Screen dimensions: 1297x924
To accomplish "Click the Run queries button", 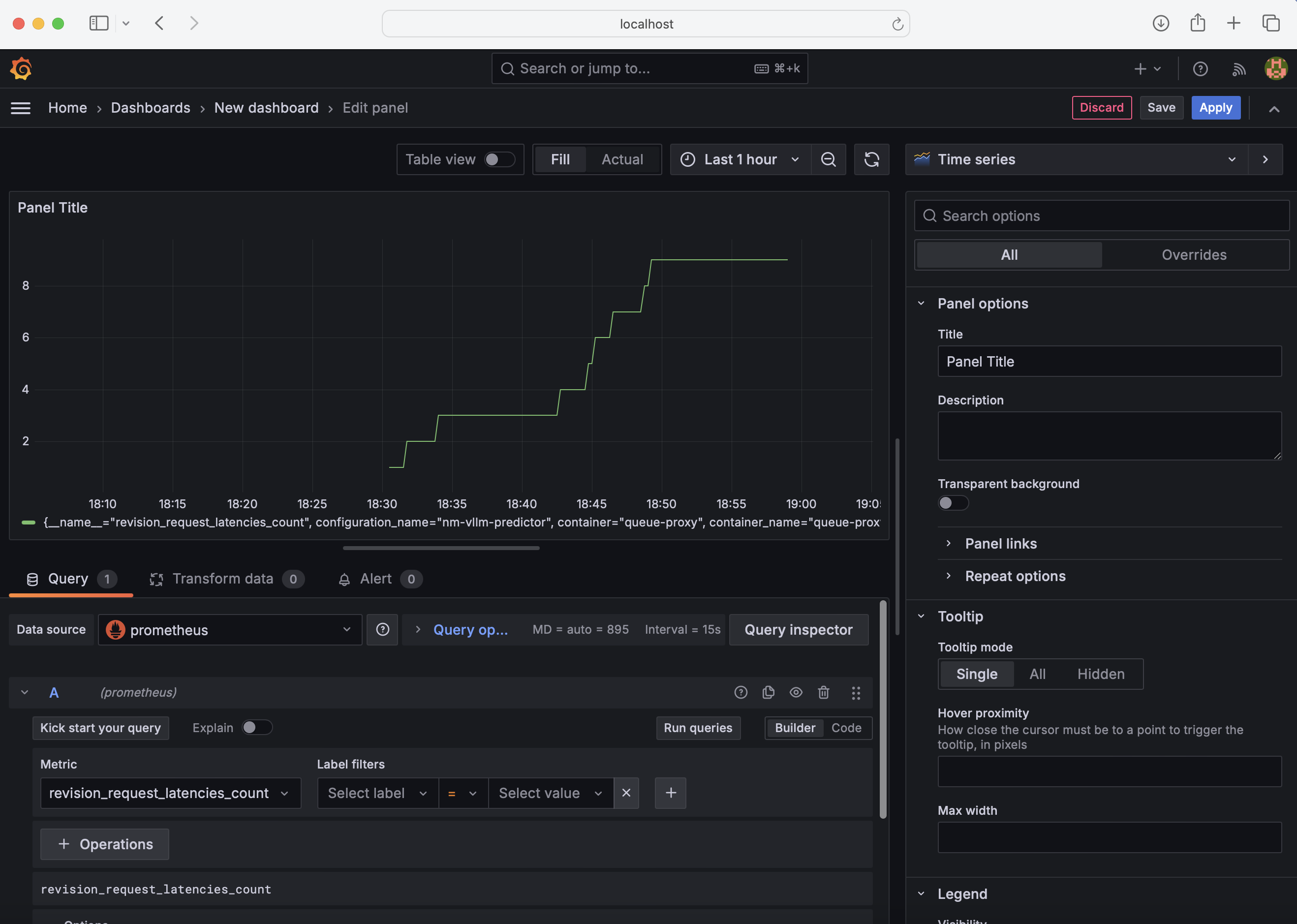I will click(x=698, y=728).
